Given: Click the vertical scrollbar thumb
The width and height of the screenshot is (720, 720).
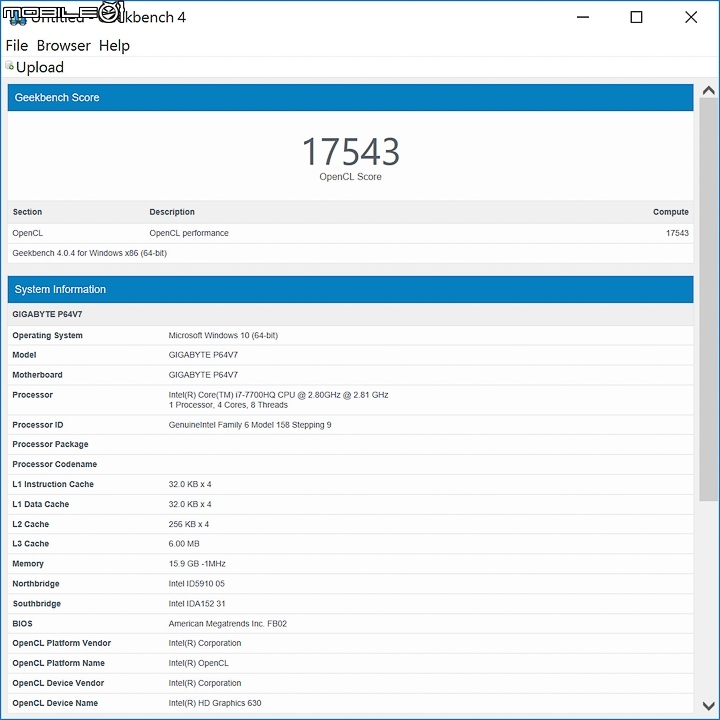Looking at the screenshot, I should pyautogui.click(x=709, y=299).
